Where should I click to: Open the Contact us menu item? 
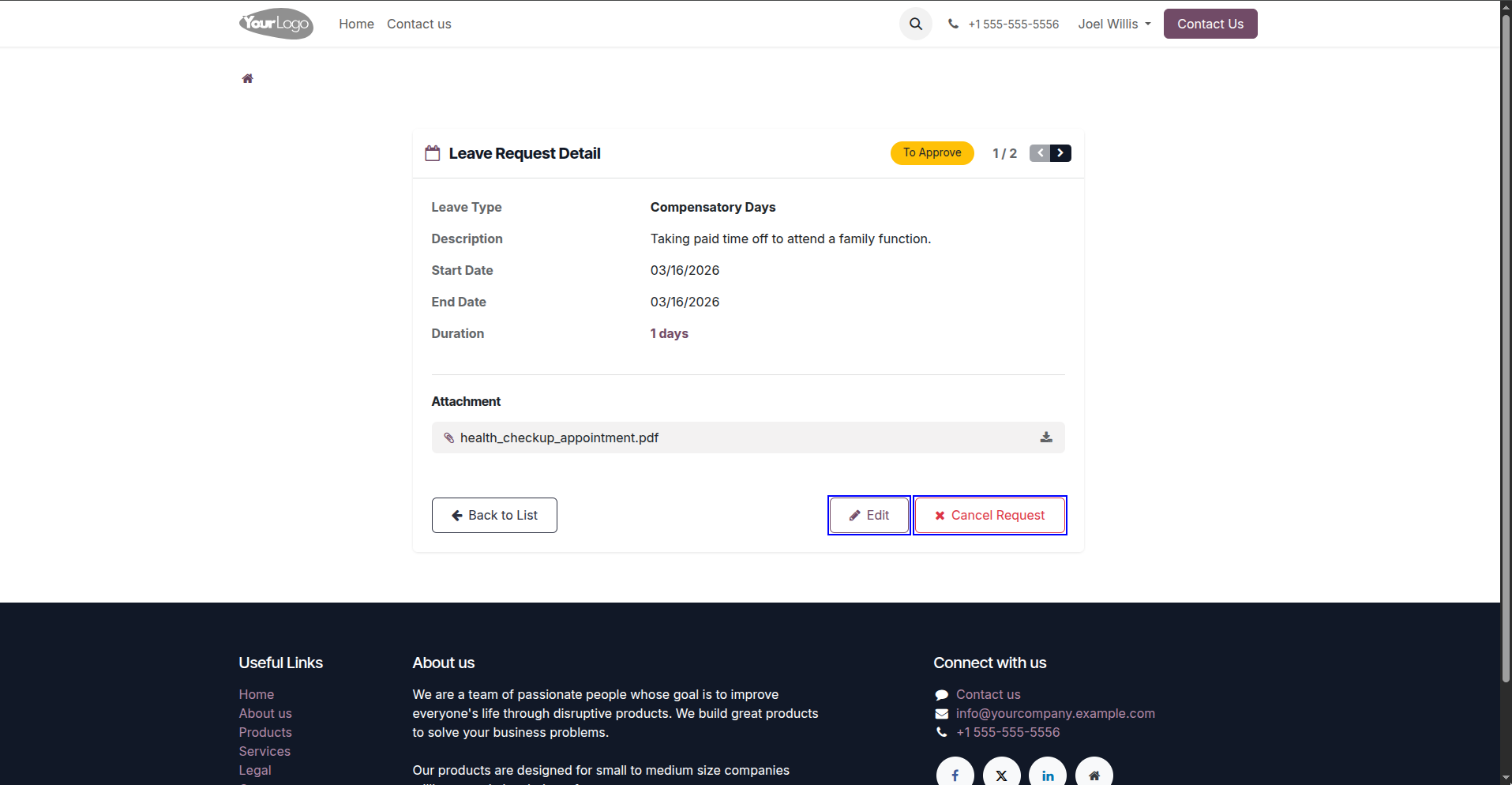pos(419,24)
